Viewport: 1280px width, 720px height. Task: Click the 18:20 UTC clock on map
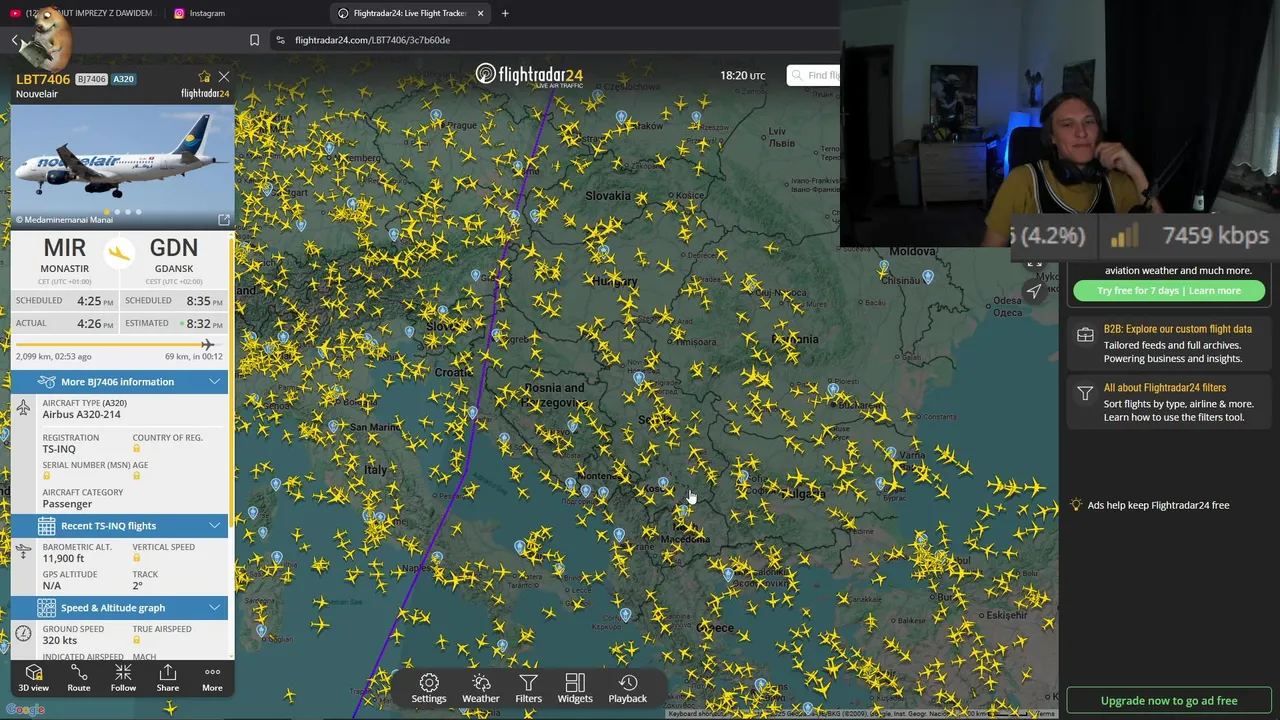tap(743, 75)
